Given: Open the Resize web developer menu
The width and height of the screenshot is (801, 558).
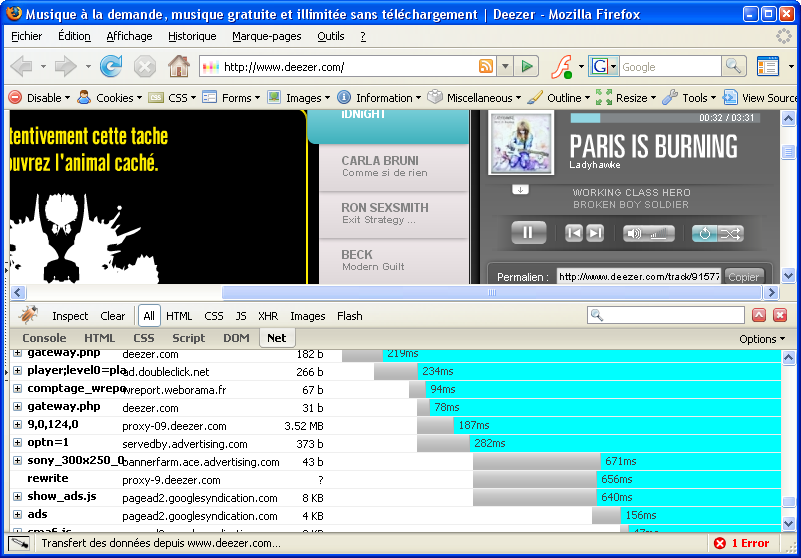Looking at the screenshot, I should (626, 98).
